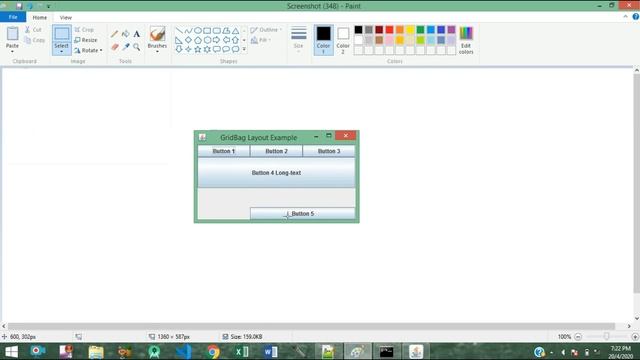The width and height of the screenshot is (640, 360).
Task: Choose the Triangle shape
Action: (236, 31)
